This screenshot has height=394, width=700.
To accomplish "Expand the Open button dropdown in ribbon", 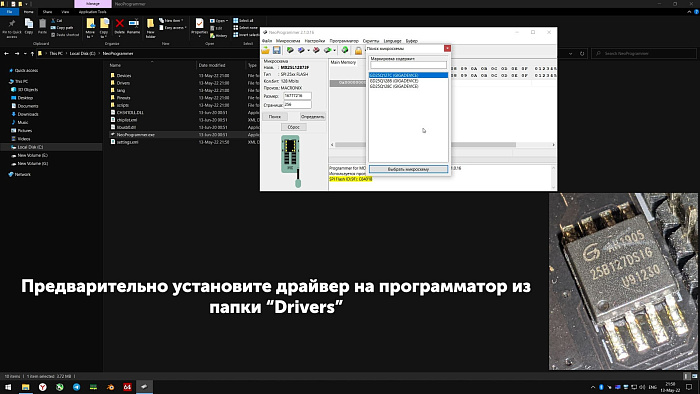I will pos(227,21).
